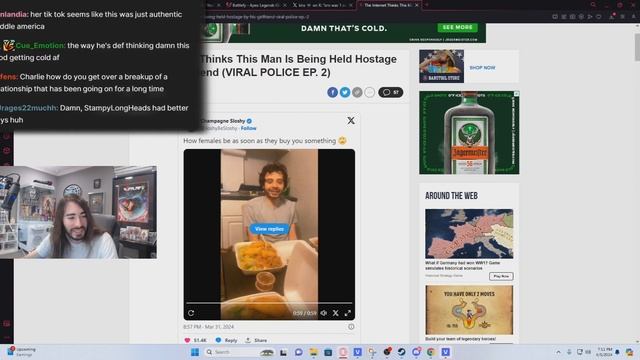Click chat message 'Damn, StampyLongHeads had better'
The width and height of the screenshot is (640, 360).
tap(124, 108)
